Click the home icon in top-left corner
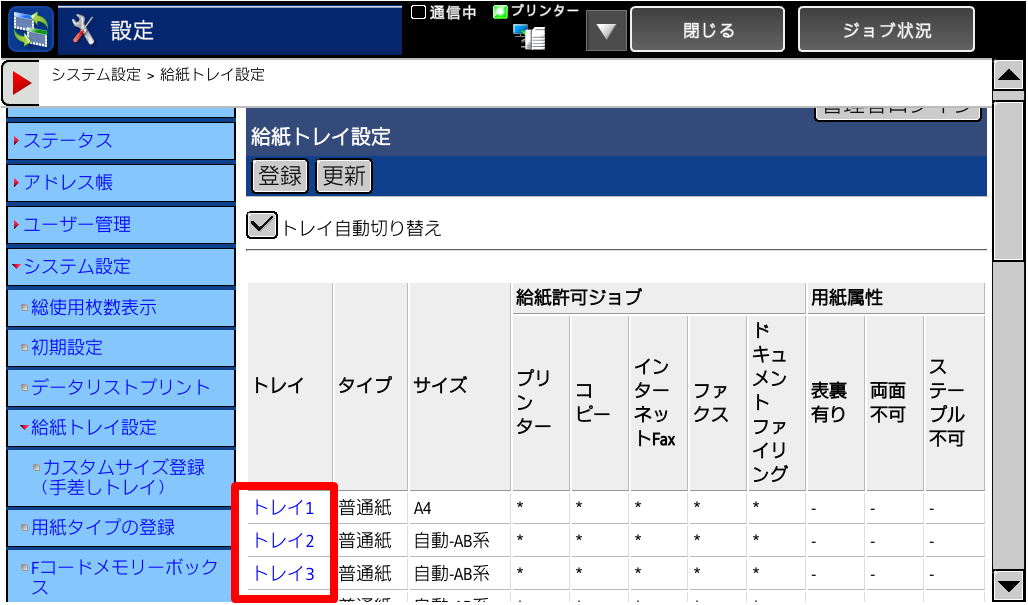The image size is (1028, 605). tap(29, 30)
